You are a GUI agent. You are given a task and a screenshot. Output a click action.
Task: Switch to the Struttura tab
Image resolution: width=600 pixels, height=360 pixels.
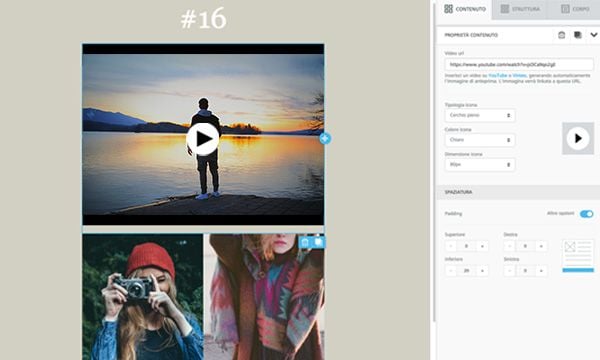coord(520,9)
